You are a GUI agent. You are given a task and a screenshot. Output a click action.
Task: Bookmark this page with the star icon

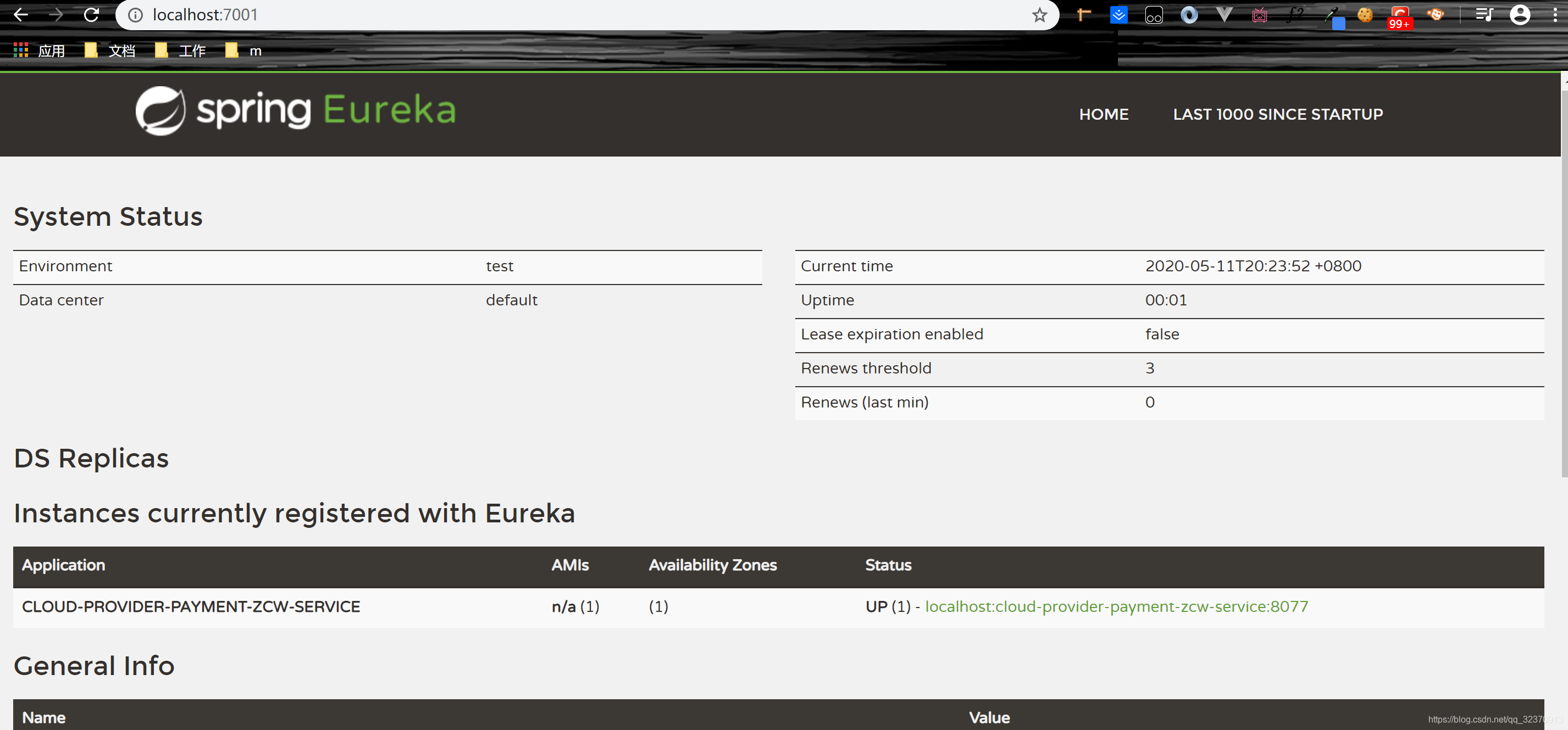pos(1039,15)
